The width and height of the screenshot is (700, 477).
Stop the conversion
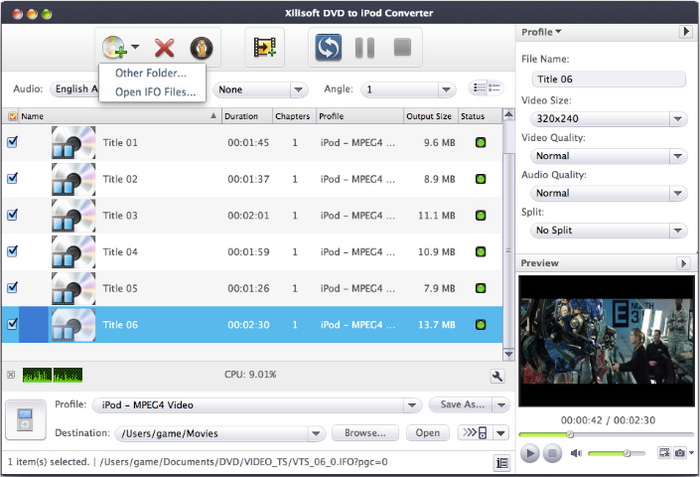click(402, 47)
